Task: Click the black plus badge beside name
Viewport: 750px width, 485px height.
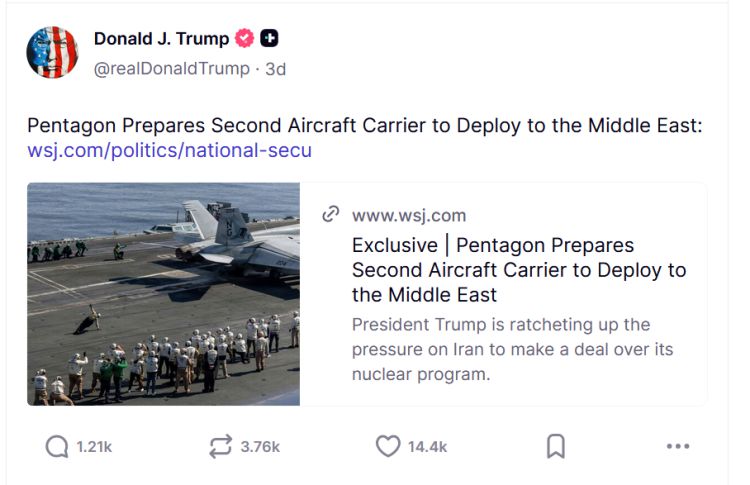Action: click(x=269, y=39)
